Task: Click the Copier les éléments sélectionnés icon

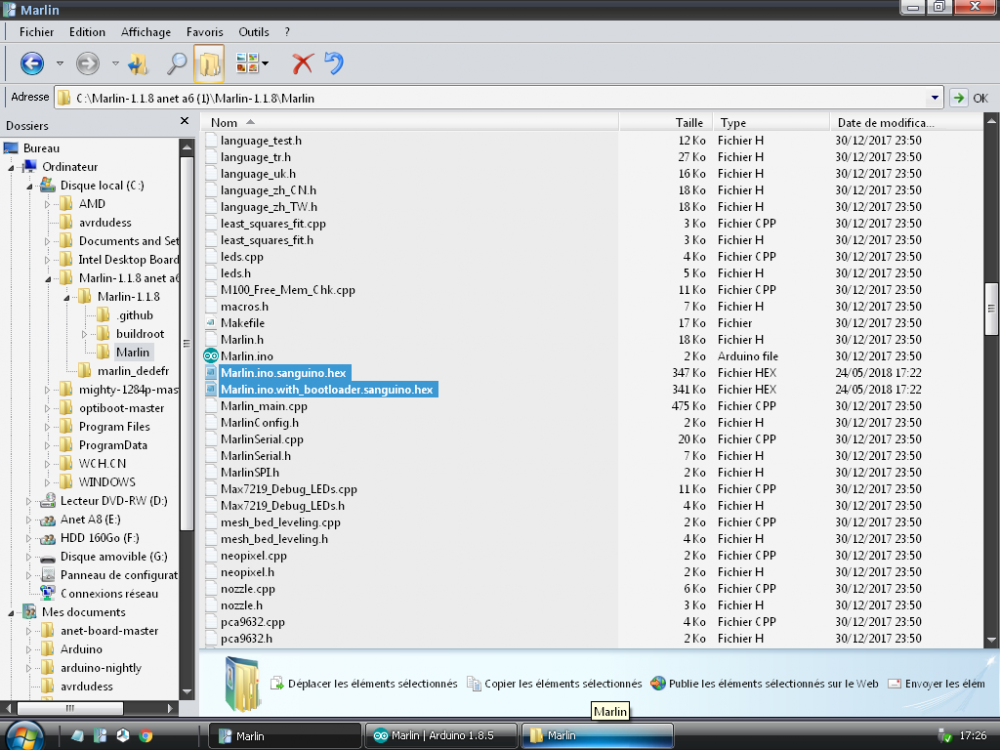Action: click(x=473, y=684)
